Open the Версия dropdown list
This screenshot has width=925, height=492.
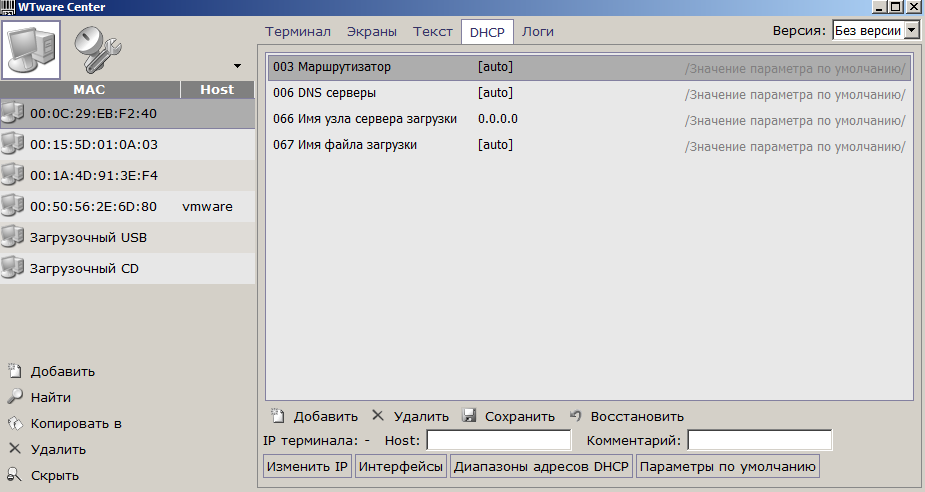coord(911,31)
